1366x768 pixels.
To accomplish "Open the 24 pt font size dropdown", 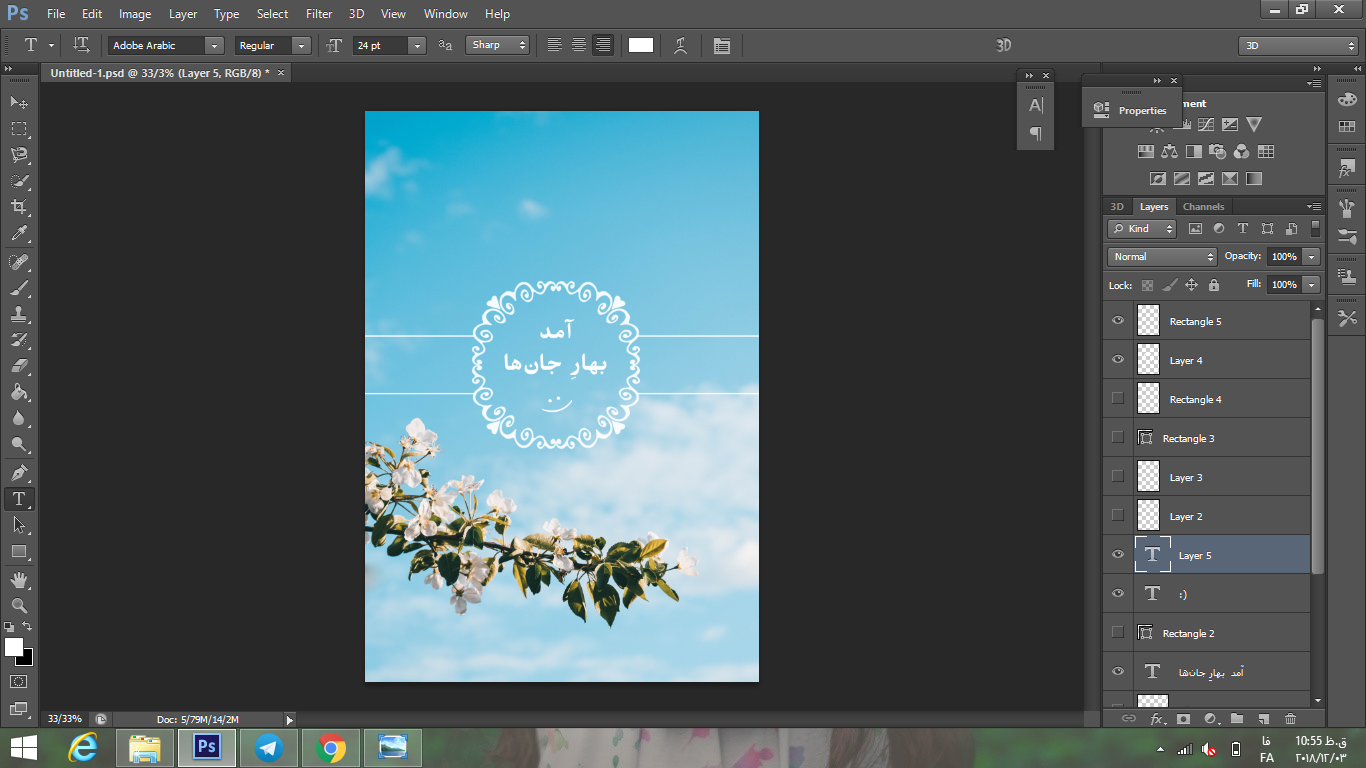I will 417,45.
